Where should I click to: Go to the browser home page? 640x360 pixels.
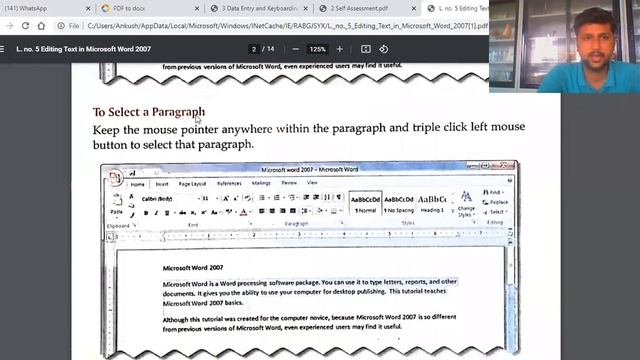point(41,26)
